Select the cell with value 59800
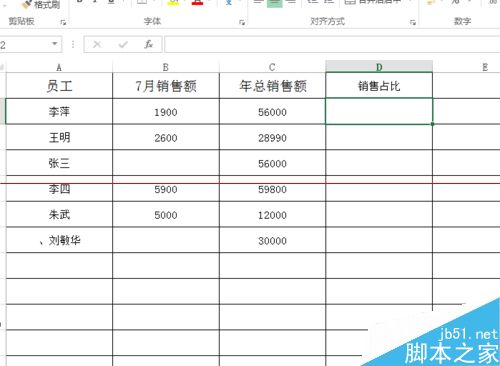This screenshot has height=366, width=500. coord(272,189)
